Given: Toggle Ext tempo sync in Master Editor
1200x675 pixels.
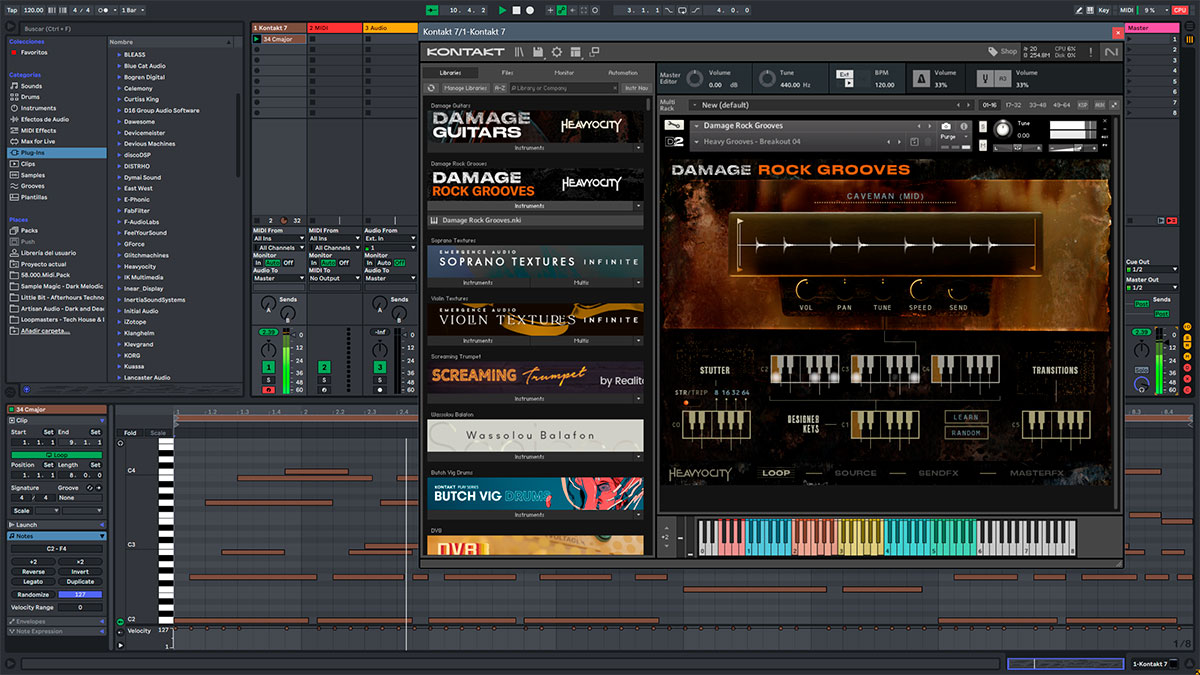Looking at the screenshot, I should click(845, 74).
